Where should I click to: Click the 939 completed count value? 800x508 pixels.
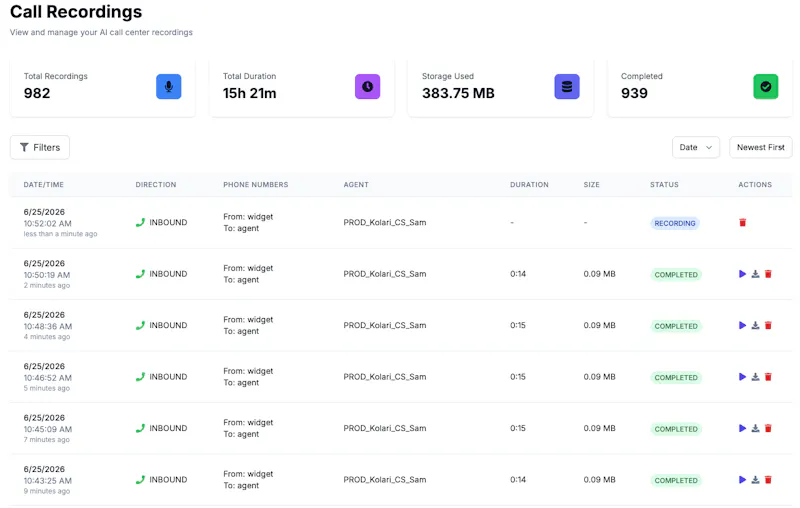point(634,93)
